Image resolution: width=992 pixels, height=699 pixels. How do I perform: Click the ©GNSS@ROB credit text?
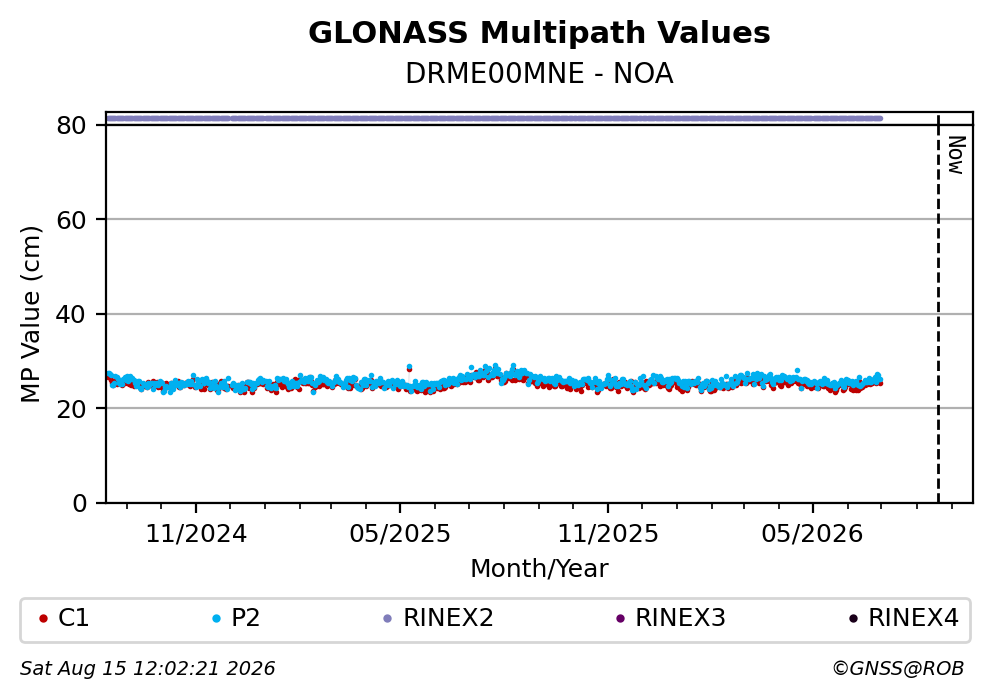coord(898,669)
